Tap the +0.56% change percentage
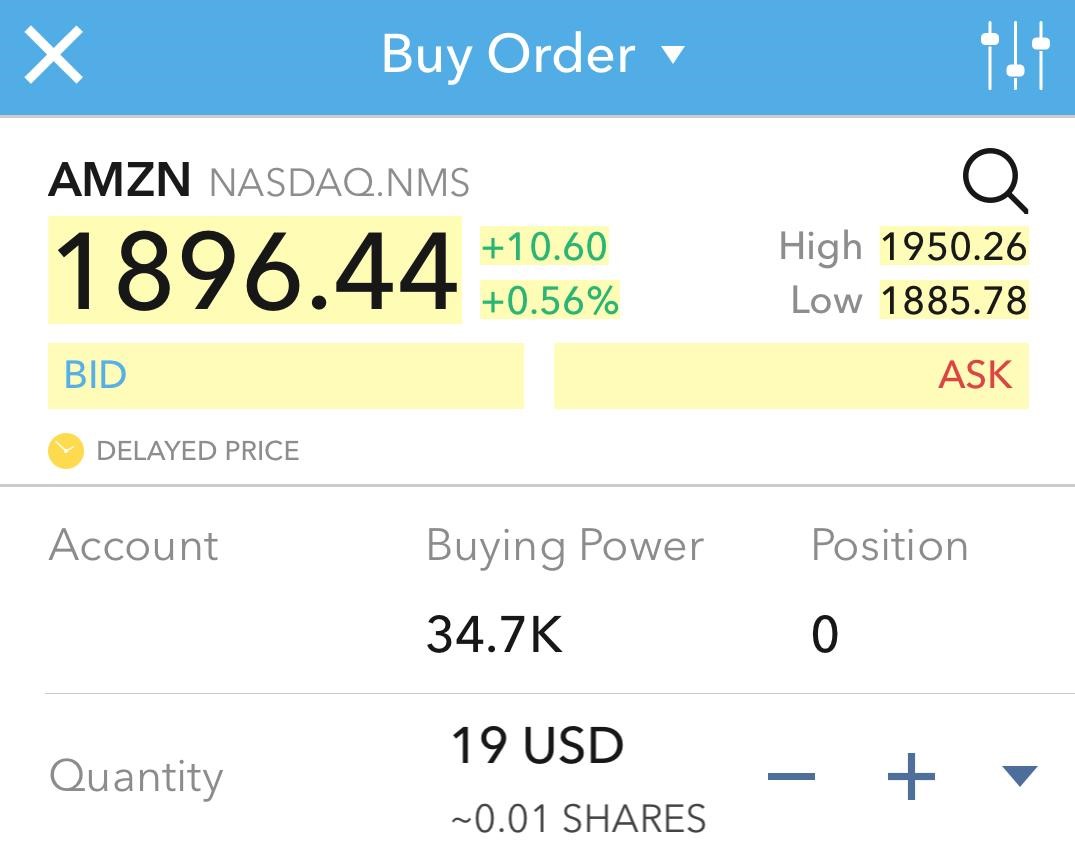 pyautogui.click(x=550, y=300)
